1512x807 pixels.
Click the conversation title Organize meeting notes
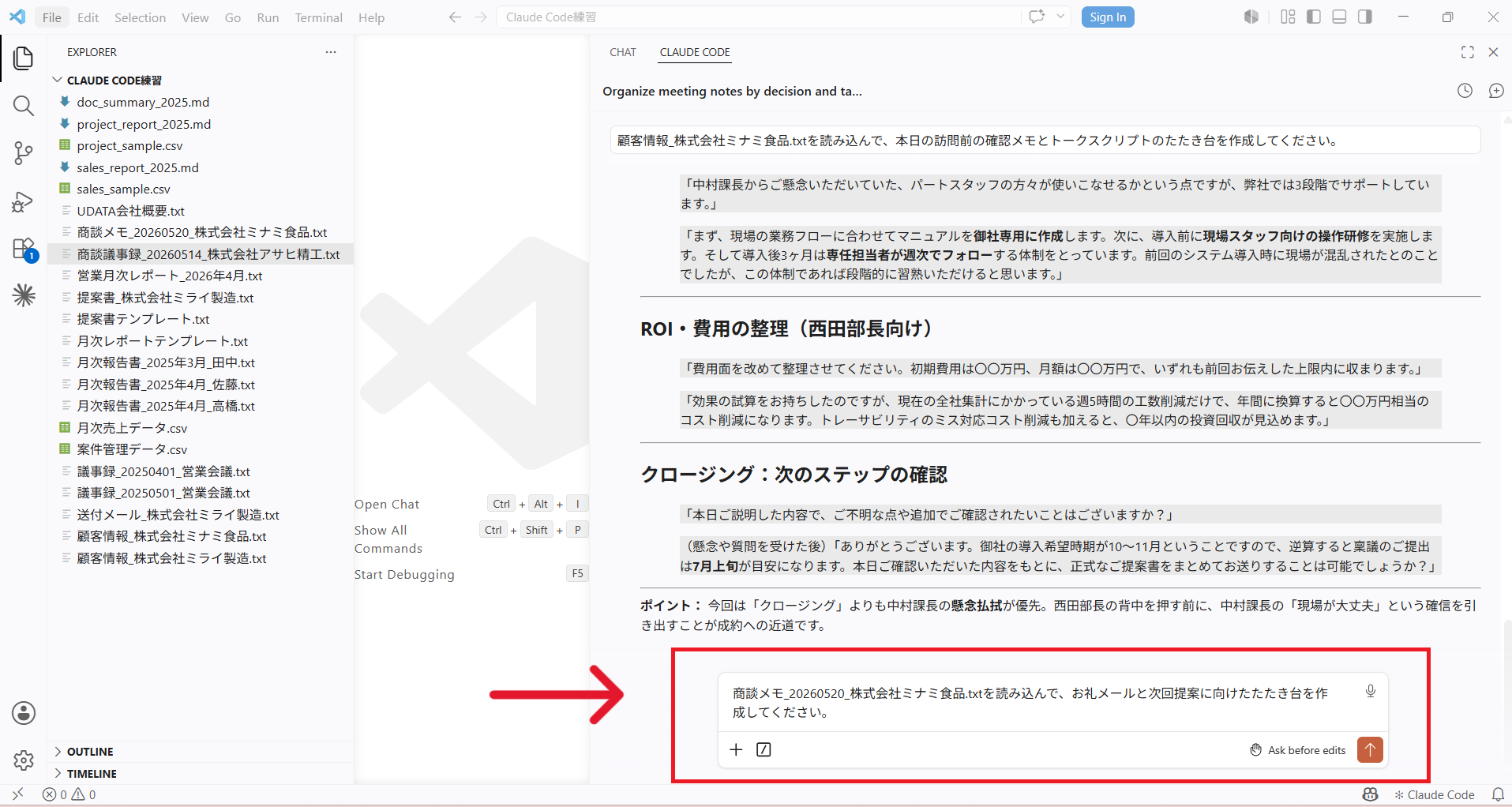click(732, 91)
